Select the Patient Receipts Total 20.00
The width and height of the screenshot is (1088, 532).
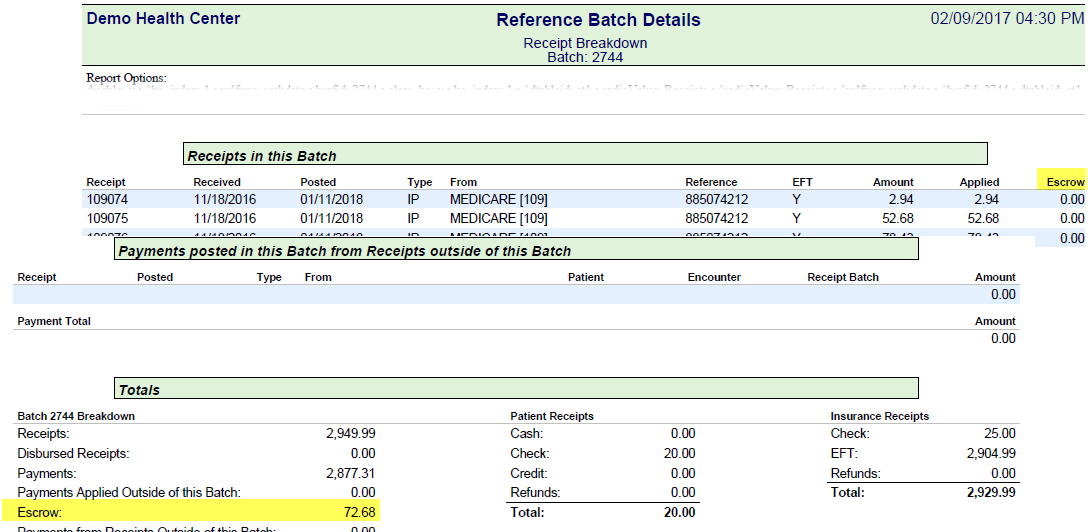point(679,513)
